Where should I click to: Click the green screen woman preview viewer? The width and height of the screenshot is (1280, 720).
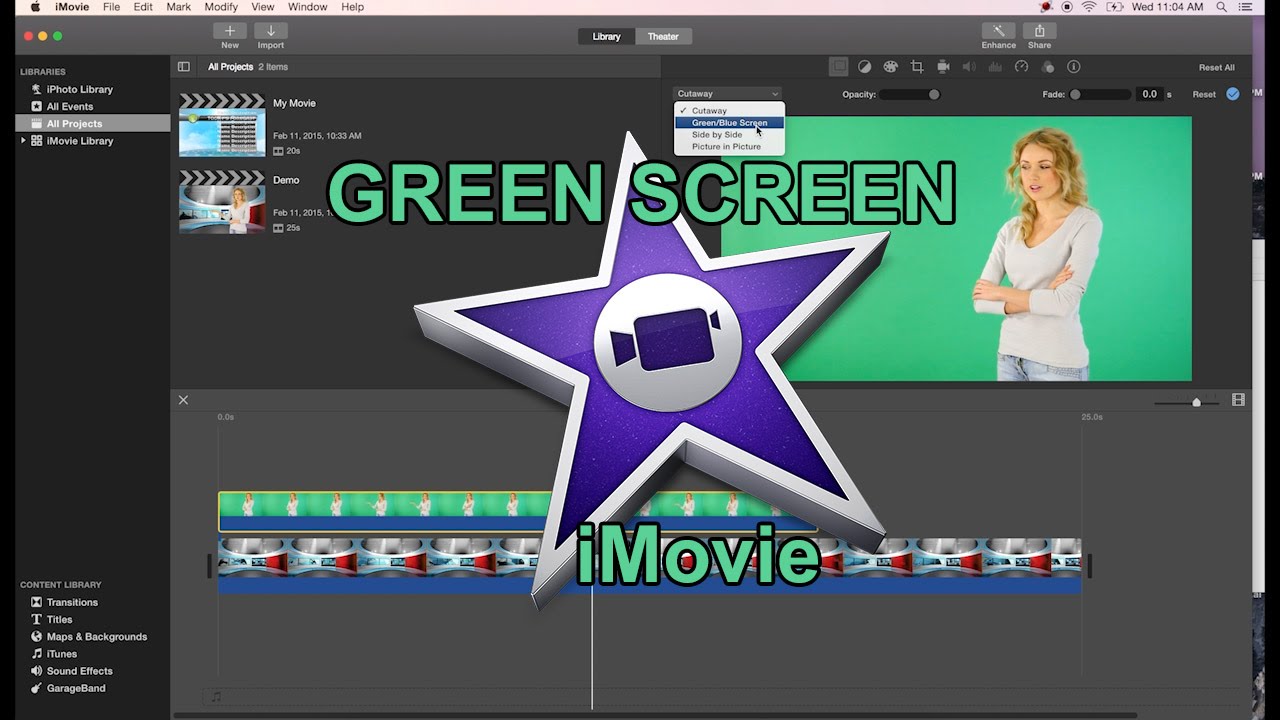point(956,248)
